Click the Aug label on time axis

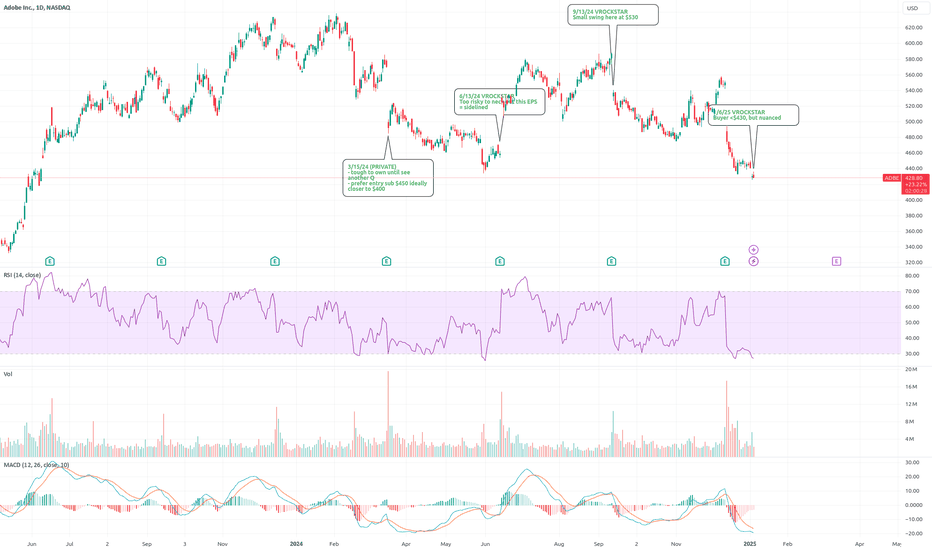click(x=559, y=544)
